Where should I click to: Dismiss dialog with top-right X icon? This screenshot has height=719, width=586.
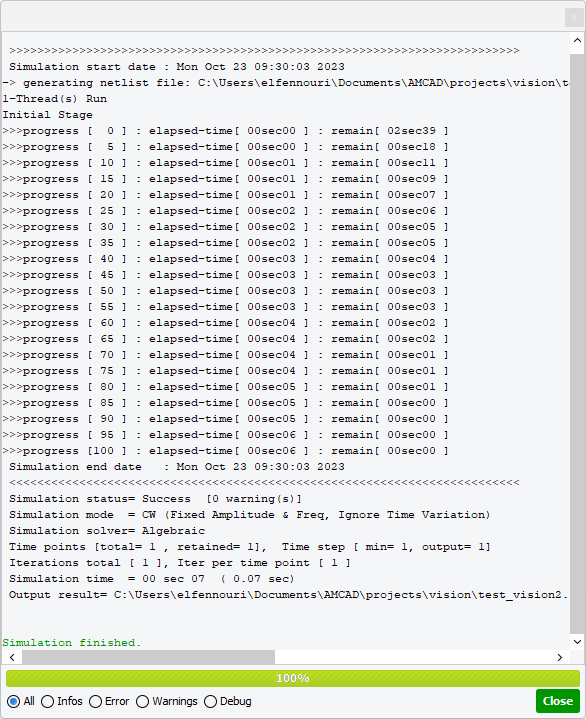[x=574, y=17]
